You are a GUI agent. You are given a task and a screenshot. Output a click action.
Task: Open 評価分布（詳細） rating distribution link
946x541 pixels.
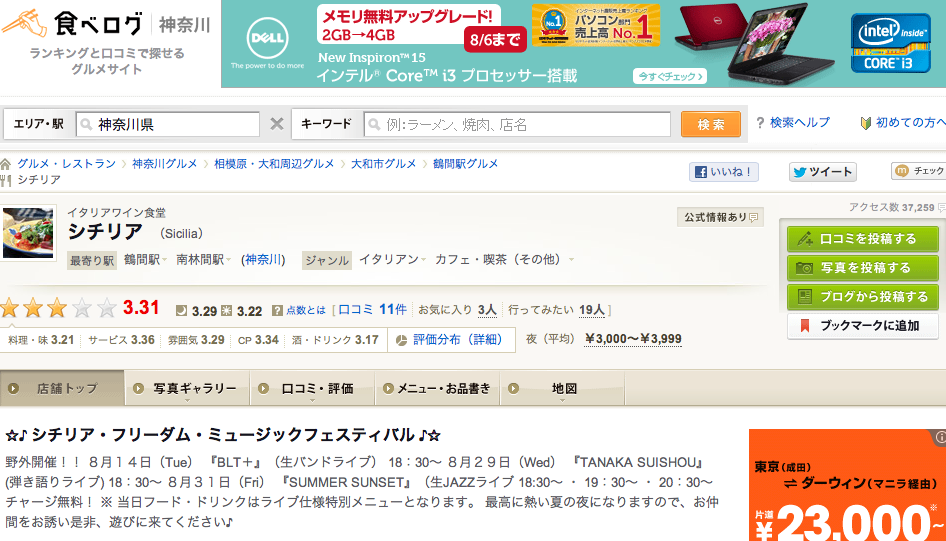click(x=457, y=340)
